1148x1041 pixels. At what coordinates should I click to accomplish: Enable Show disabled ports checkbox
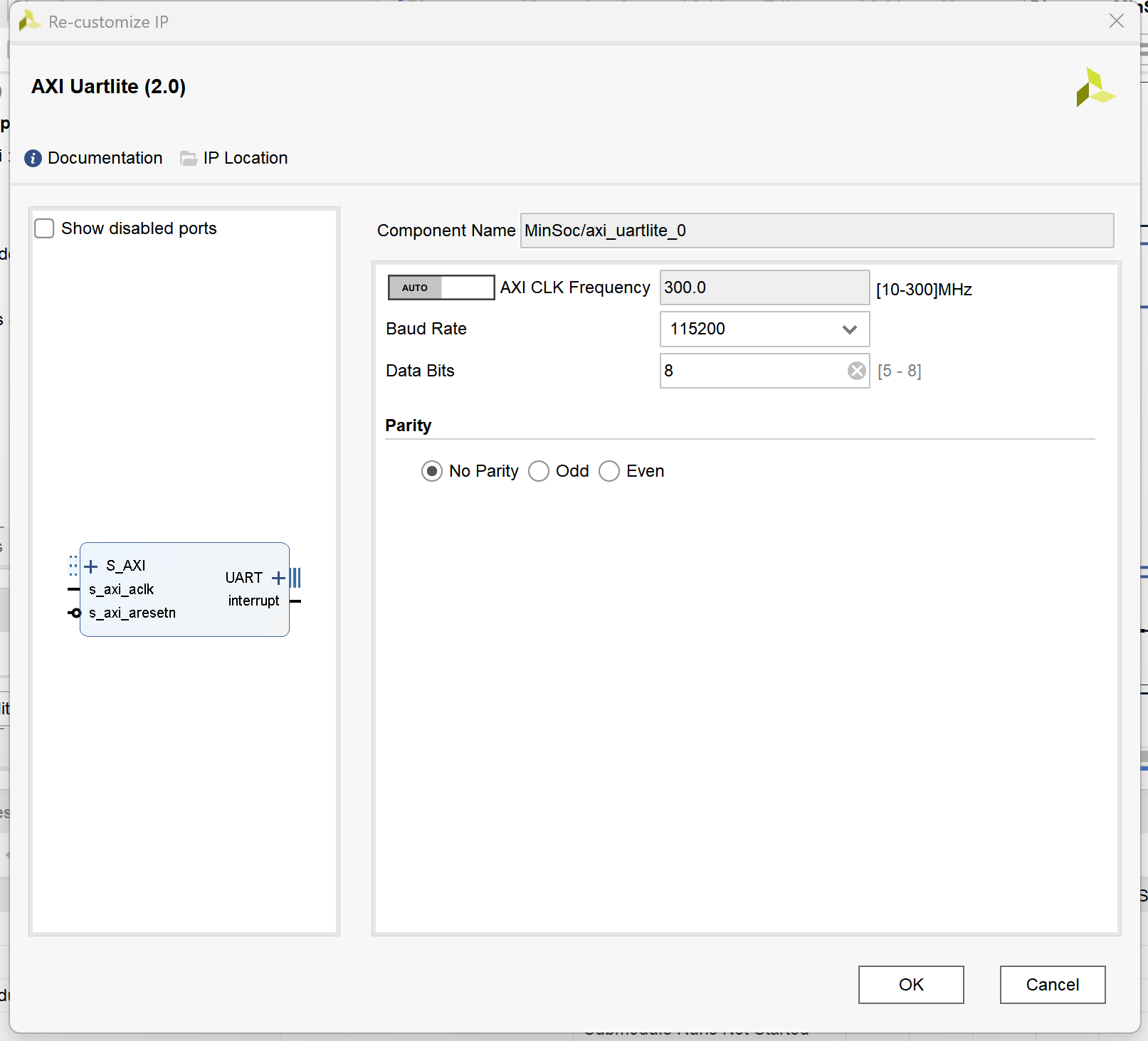(x=44, y=228)
